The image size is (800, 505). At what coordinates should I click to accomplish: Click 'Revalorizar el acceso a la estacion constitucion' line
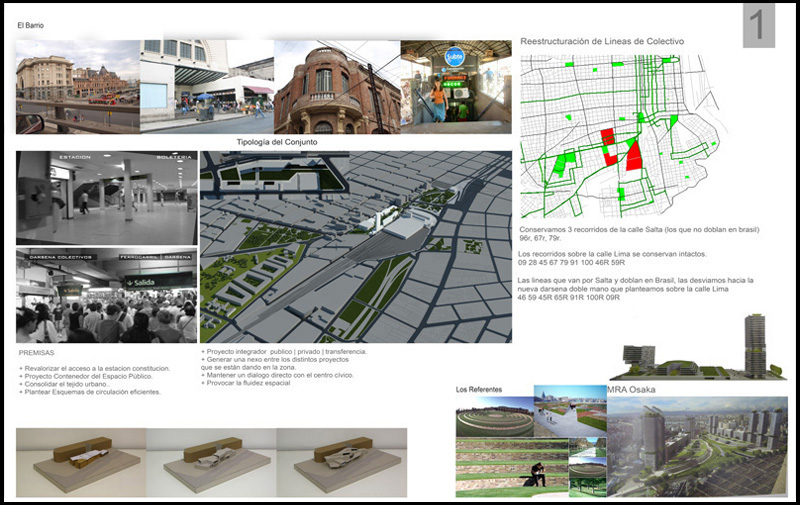coord(94,368)
